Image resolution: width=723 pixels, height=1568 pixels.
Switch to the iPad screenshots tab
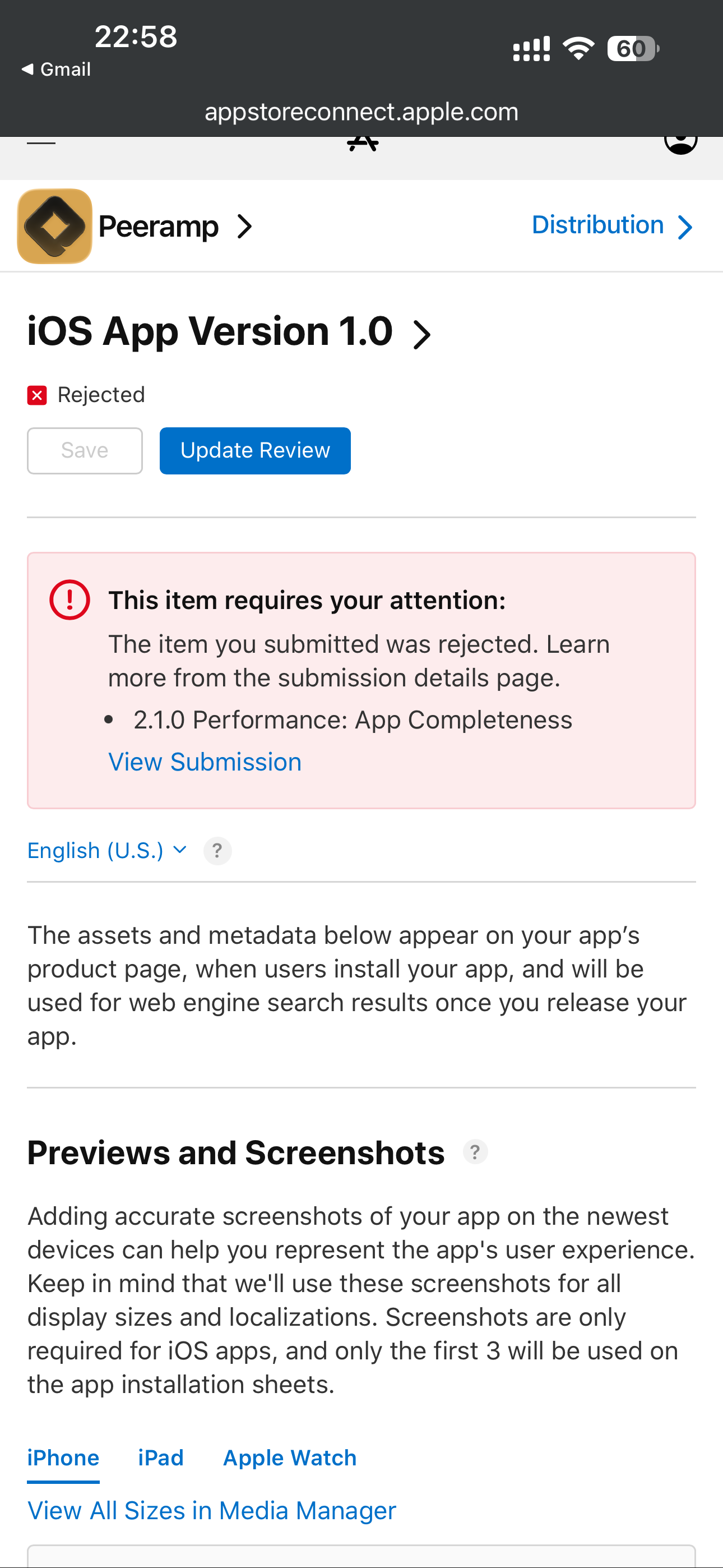tap(161, 1458)
